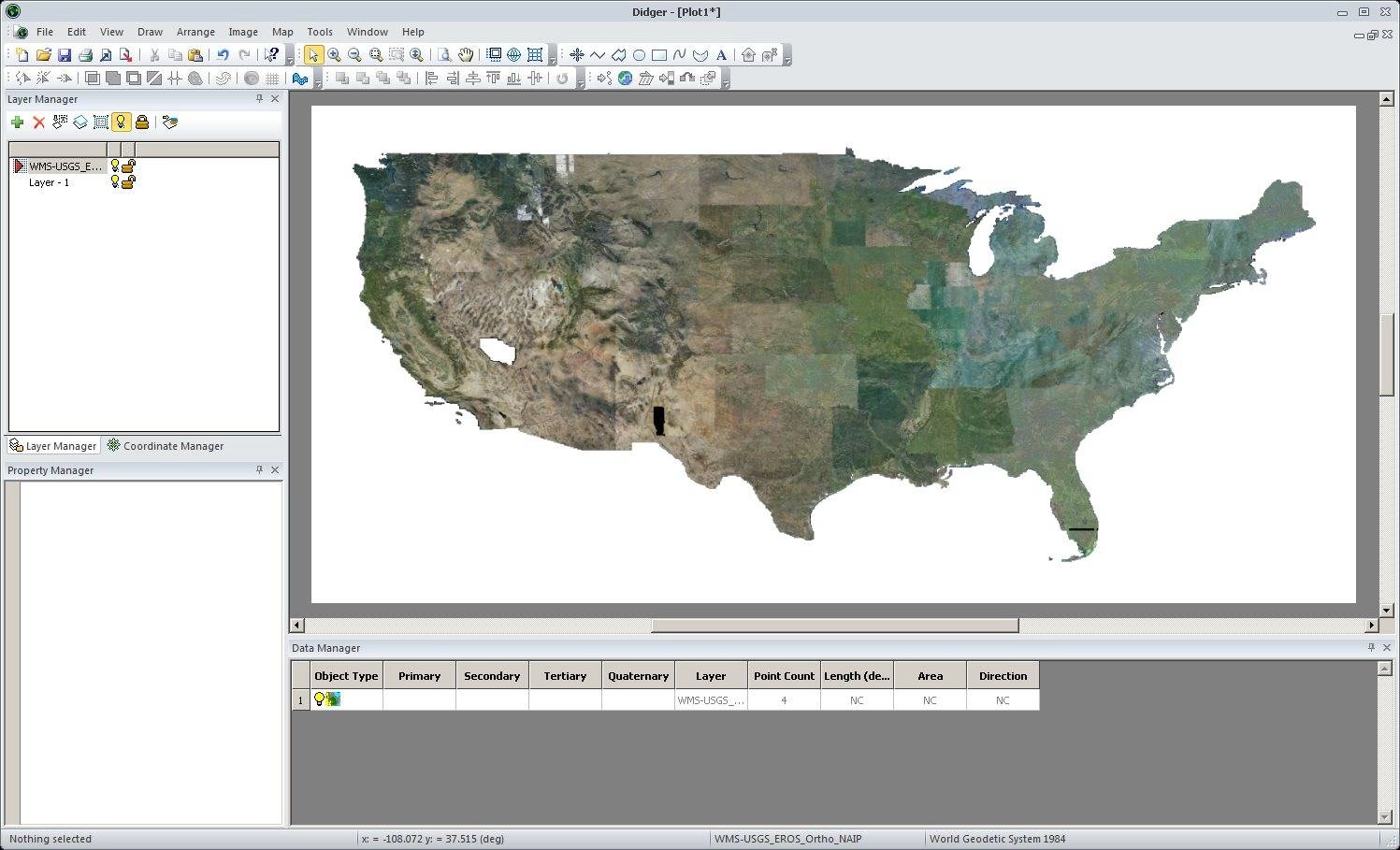
Task: Click the vertical scrollbar thumb beside the map
Action: pyautogui.click(x=1387, y=354)
